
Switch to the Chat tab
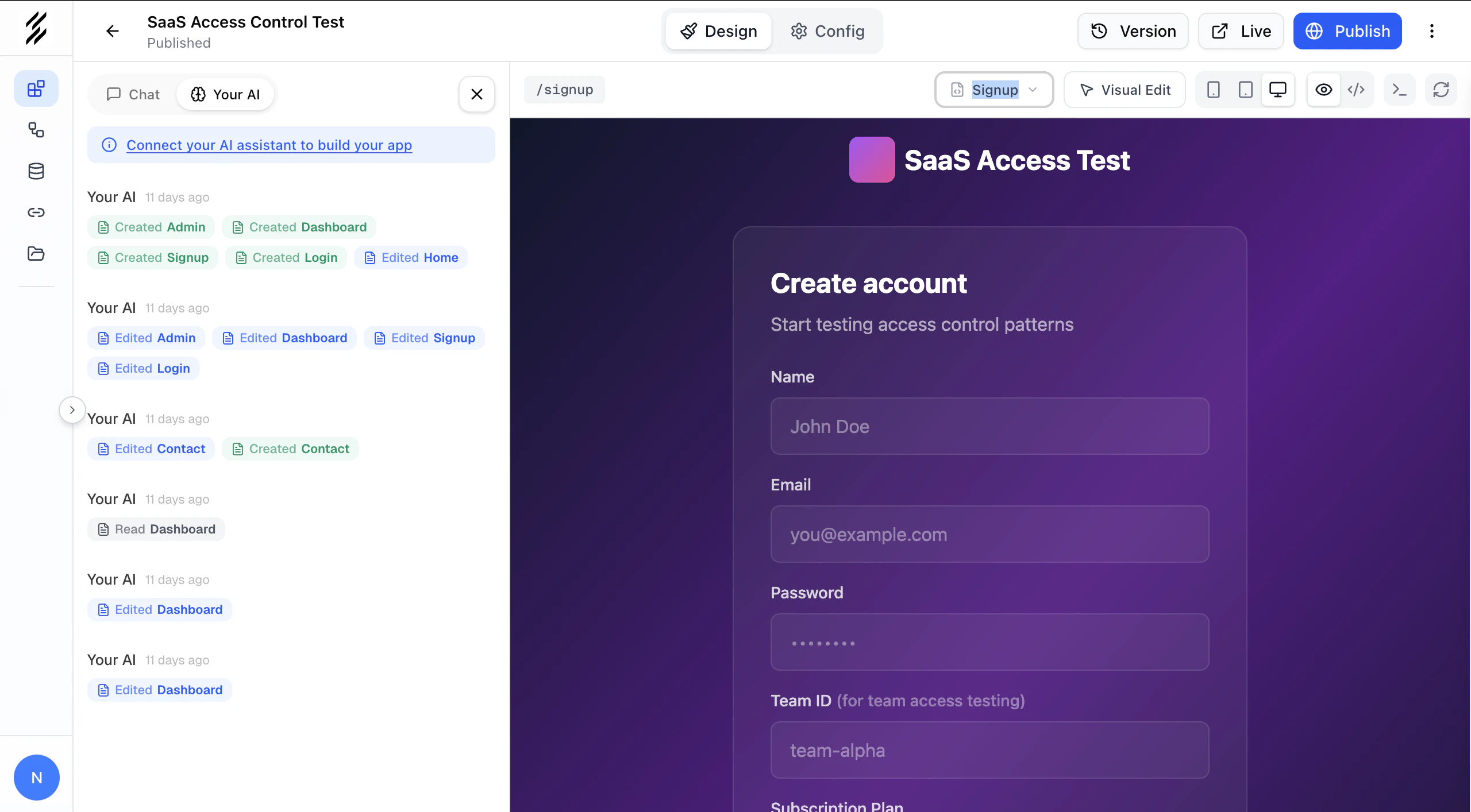coord(133,94)
